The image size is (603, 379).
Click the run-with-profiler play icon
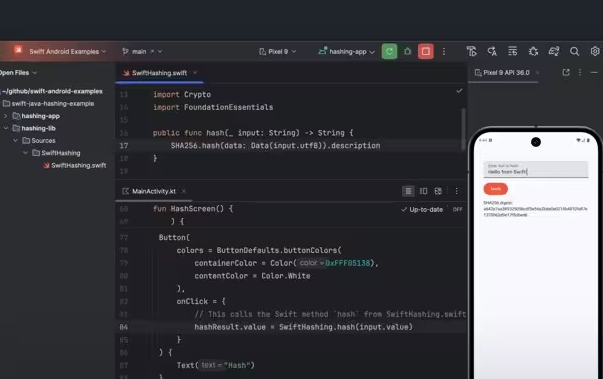pyautogui.click(x=471, y=51)
